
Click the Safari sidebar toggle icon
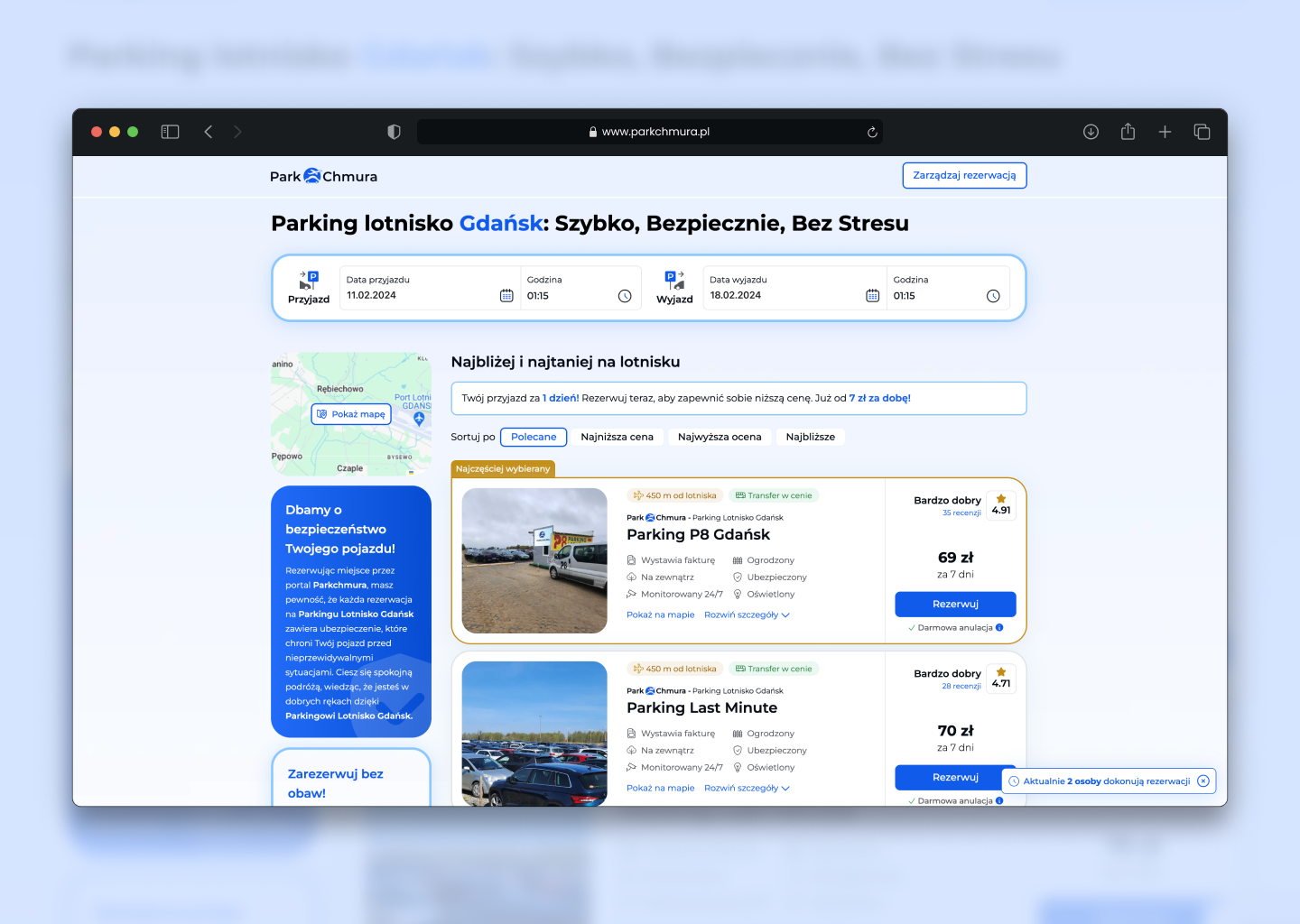pos(170,132)
